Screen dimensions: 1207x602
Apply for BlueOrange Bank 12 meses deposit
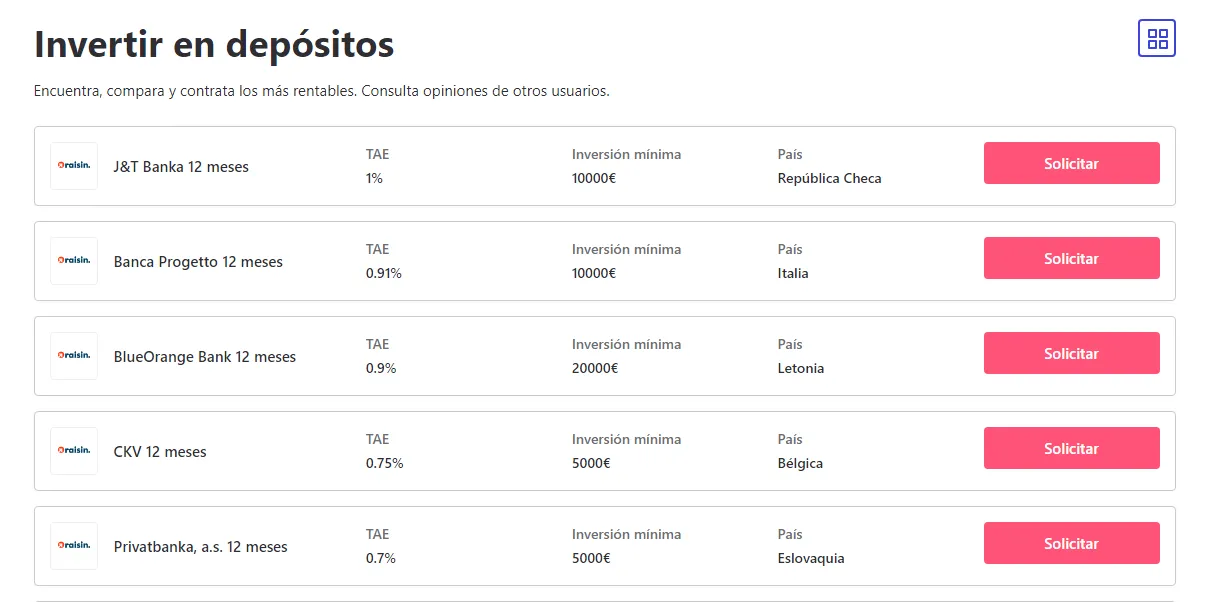point(1071,353)
